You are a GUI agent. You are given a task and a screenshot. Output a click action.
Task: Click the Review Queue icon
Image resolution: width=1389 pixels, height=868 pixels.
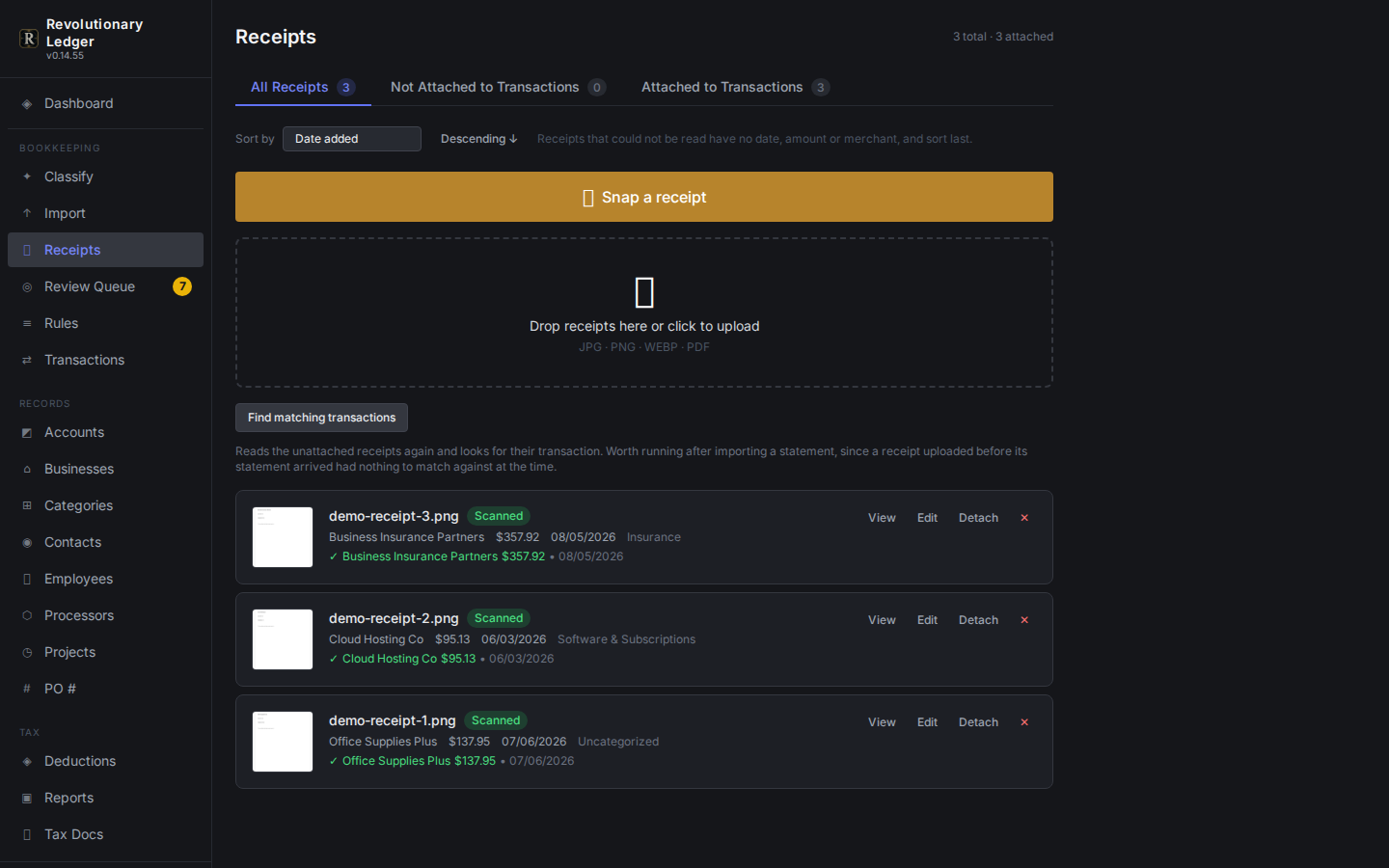tap(27, 286)
